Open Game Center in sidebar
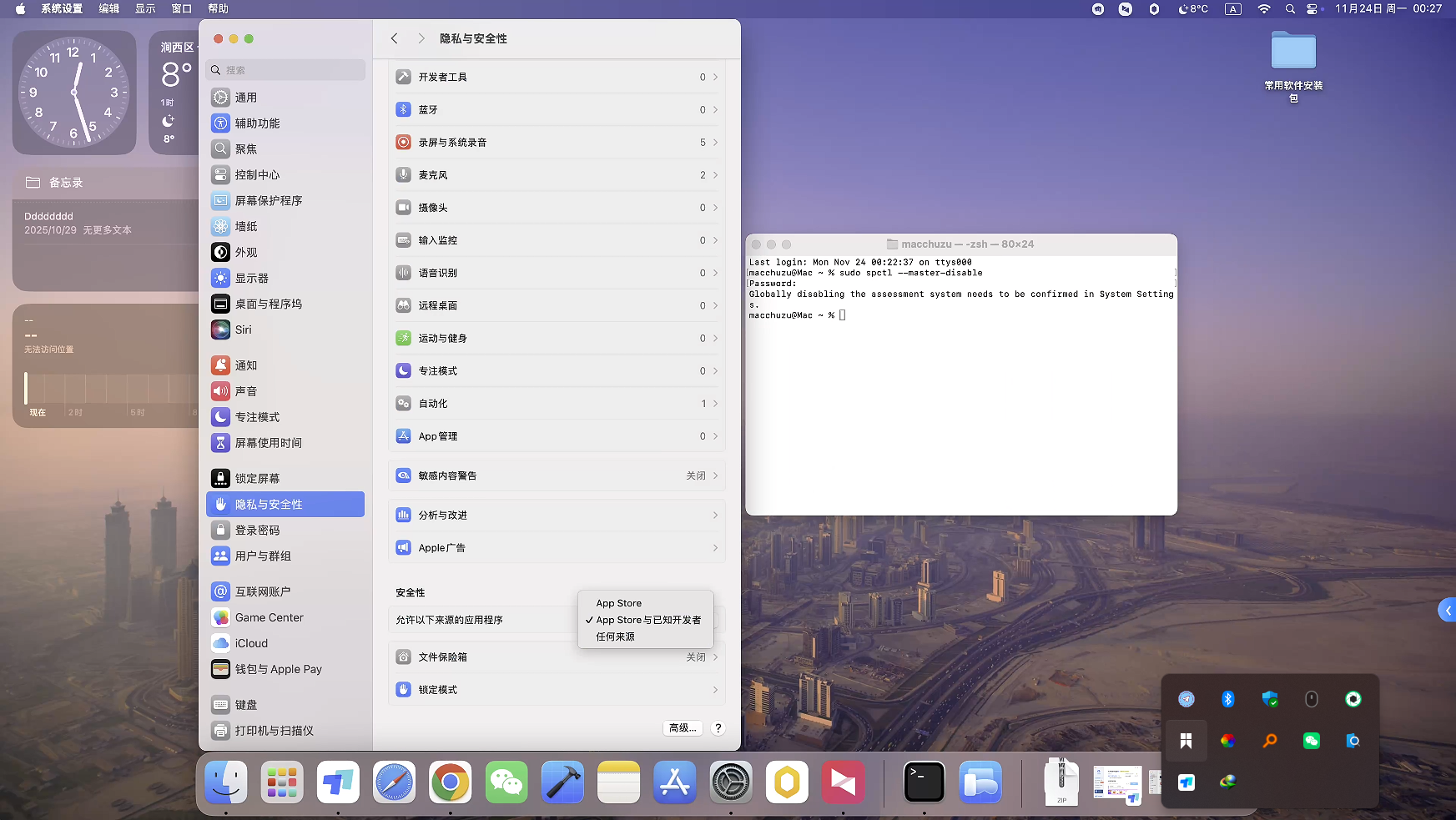Image resolution: width=1456 pixels, height=820 pixels. click(268, 618)
